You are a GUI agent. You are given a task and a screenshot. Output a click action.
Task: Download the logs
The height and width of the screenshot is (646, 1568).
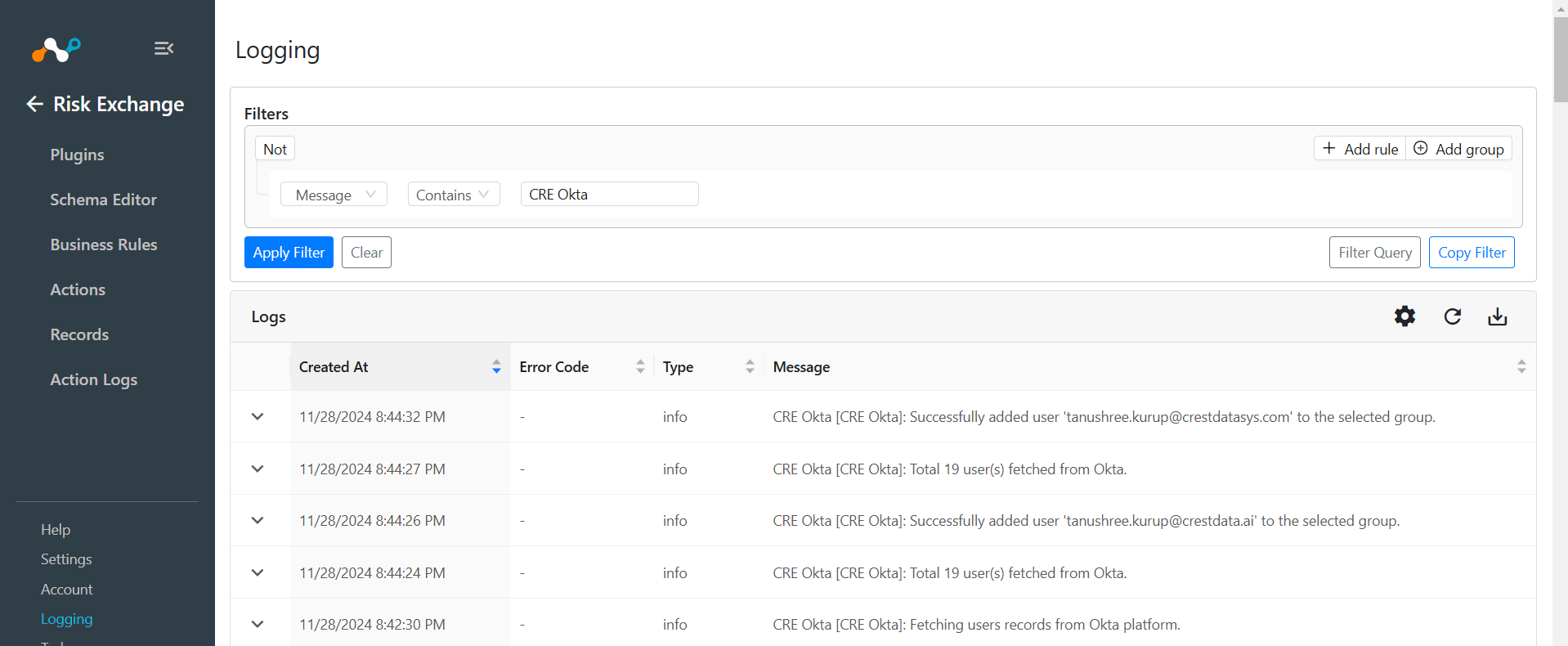point(1497,316)
